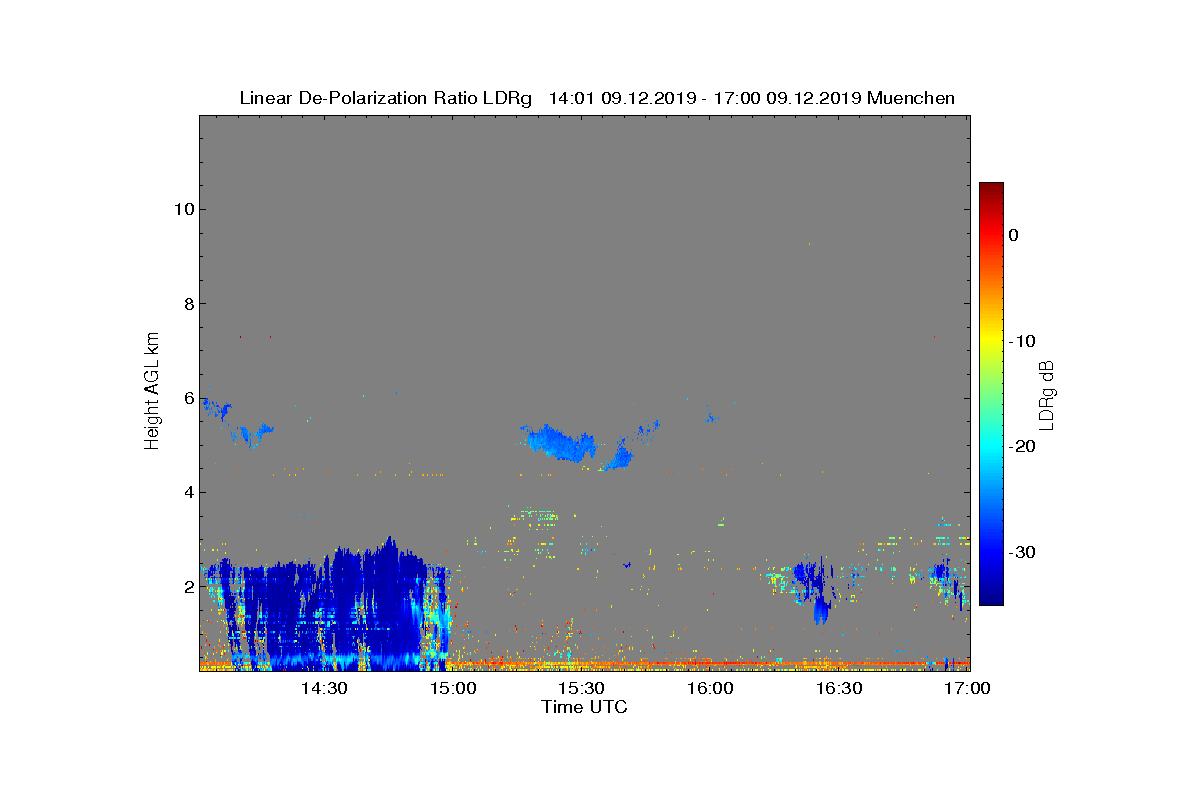The height and width of the screenshot is (800, 1200).
Task: Click the Height AGL km axis title
Action: 152,392
